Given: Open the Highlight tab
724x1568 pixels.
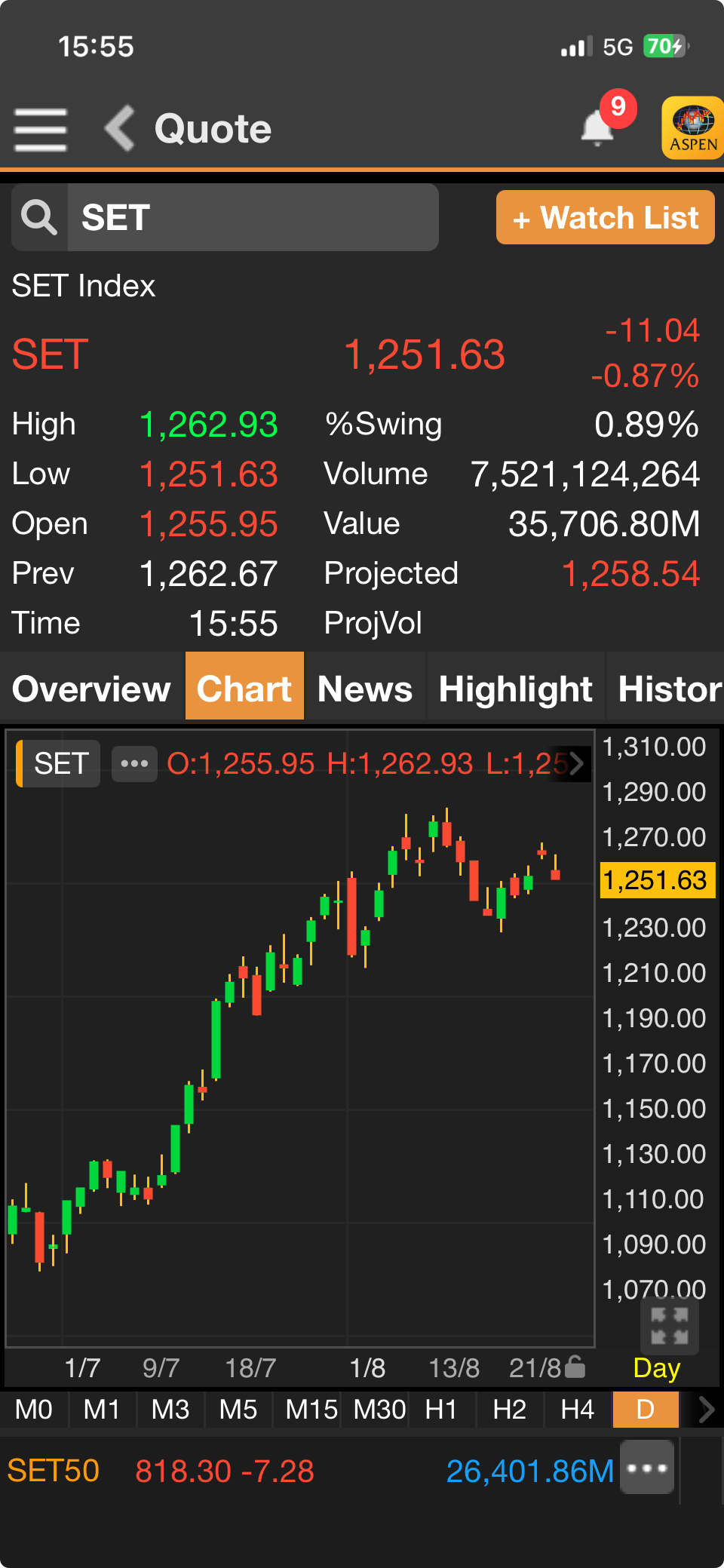Looking at the screenshot, I should 516,689.
